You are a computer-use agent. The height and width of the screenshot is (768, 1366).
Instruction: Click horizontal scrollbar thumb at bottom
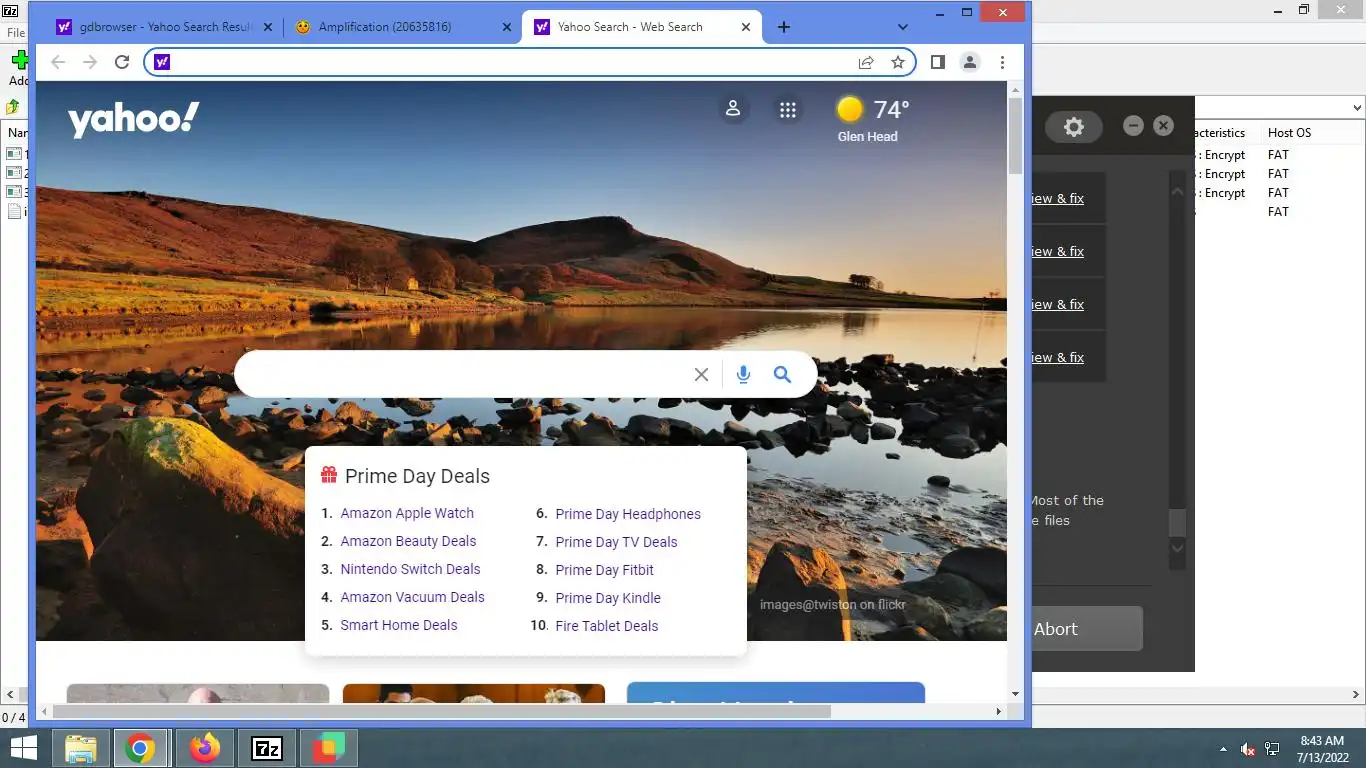pos(441,711)
